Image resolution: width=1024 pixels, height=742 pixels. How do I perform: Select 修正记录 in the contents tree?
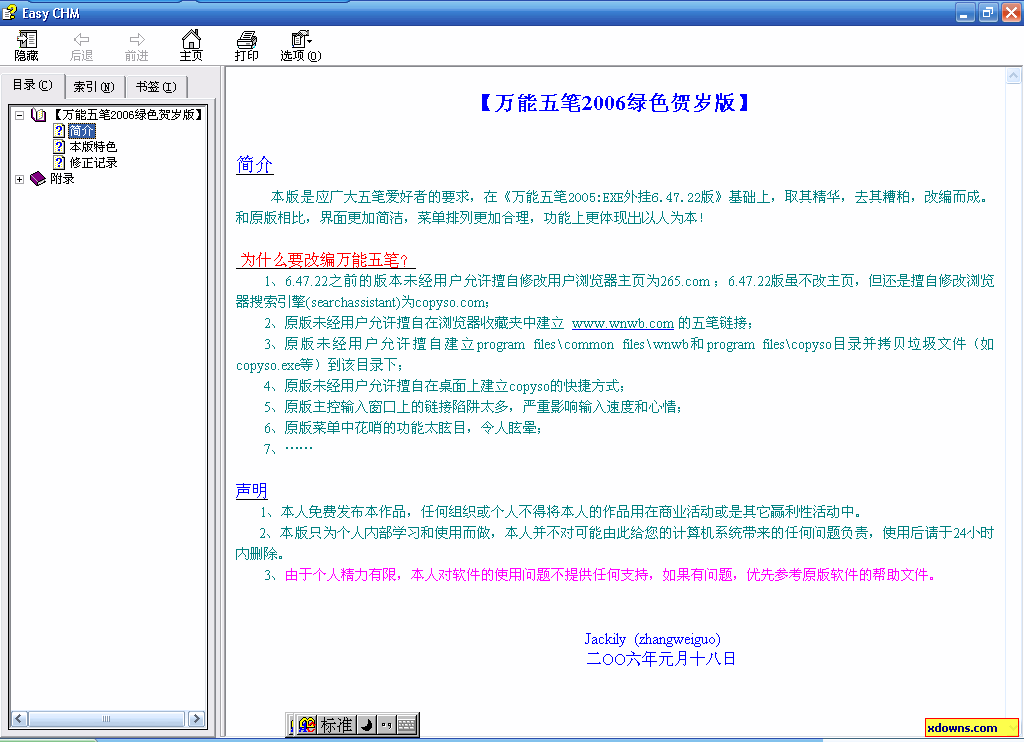point(93,162)
